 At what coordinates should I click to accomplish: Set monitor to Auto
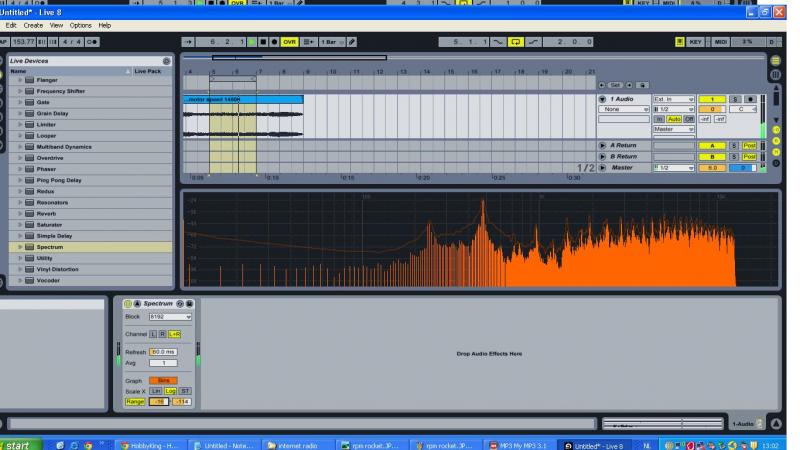[674, 119]
